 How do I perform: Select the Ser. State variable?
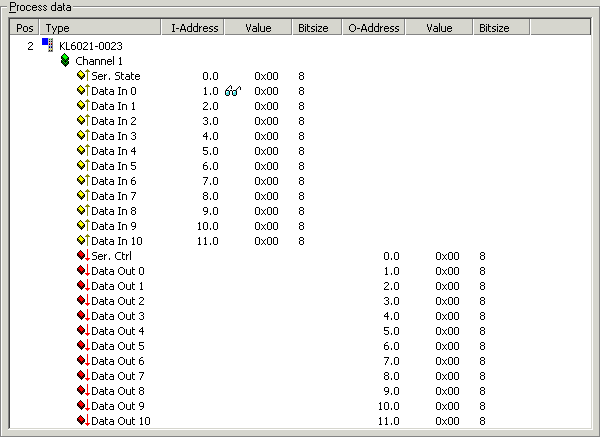116,76
